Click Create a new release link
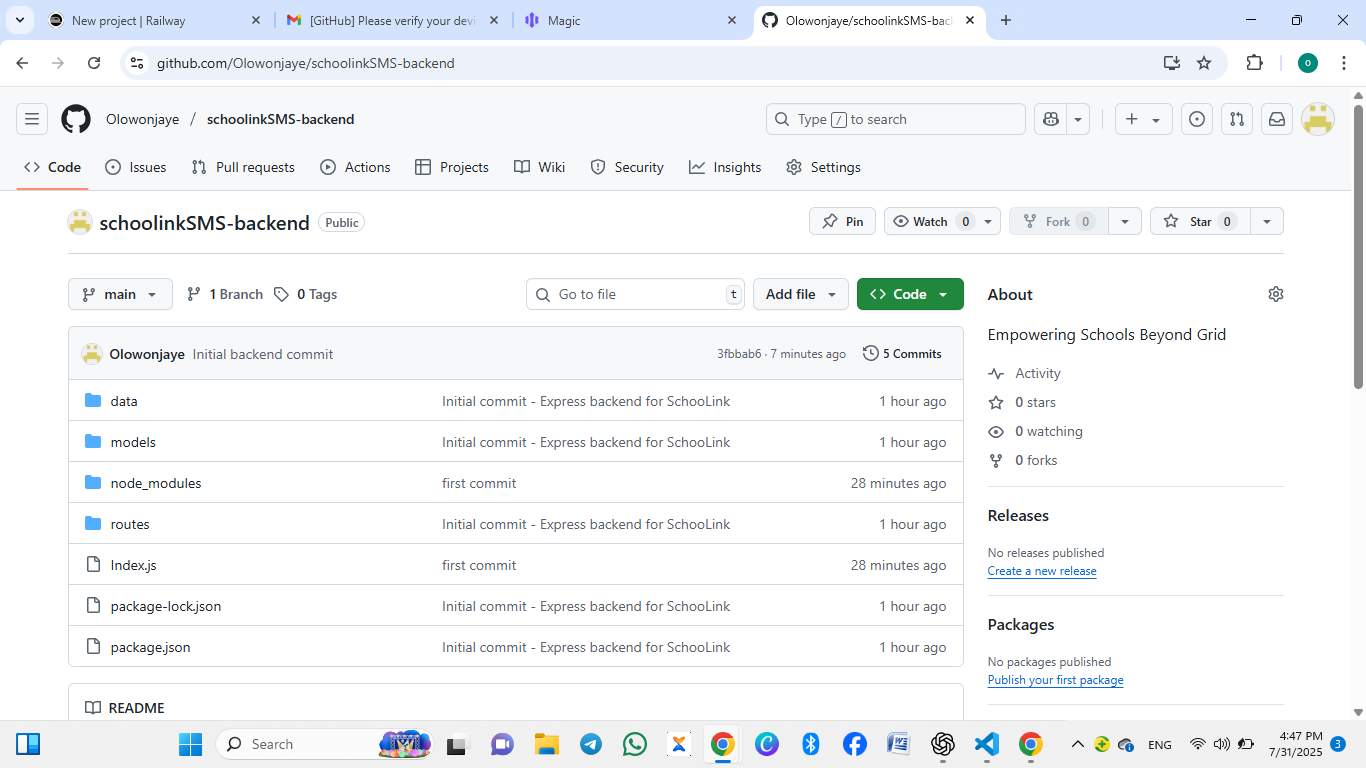The width and height of the screenshot is (1366, 768). pos(1042,571)
